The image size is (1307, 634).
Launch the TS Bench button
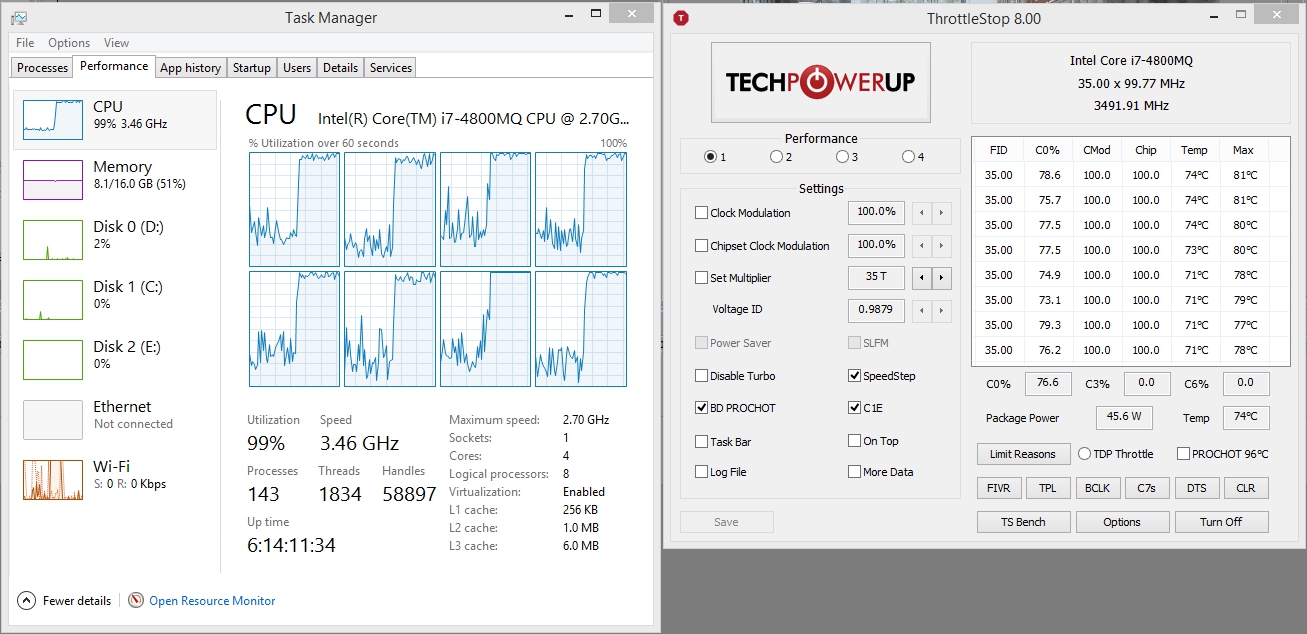[1023, 522]
